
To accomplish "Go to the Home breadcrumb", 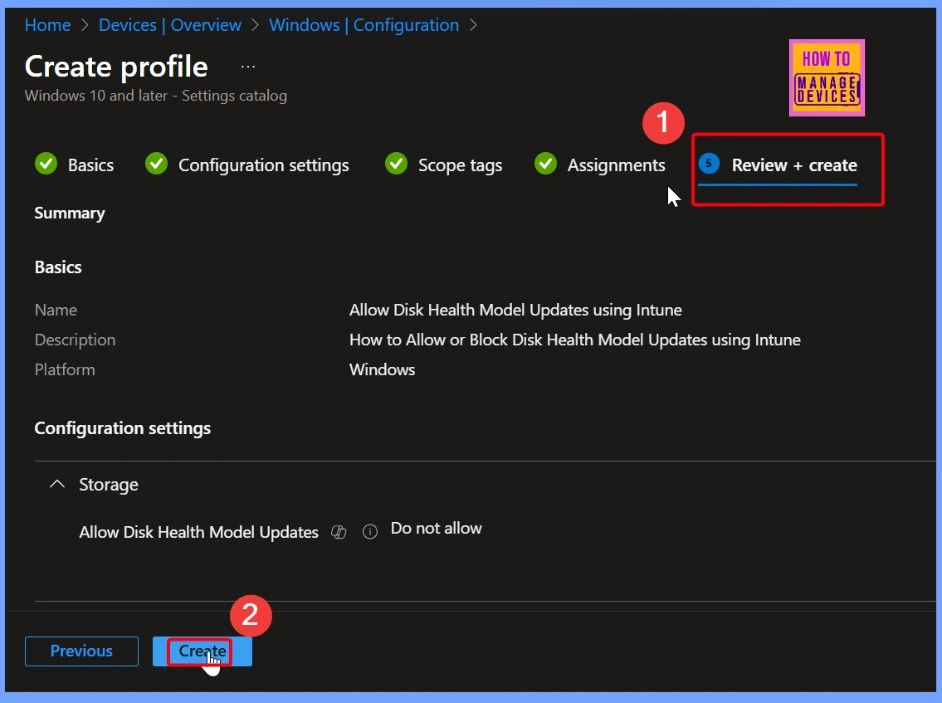I will tap(47, 25).
